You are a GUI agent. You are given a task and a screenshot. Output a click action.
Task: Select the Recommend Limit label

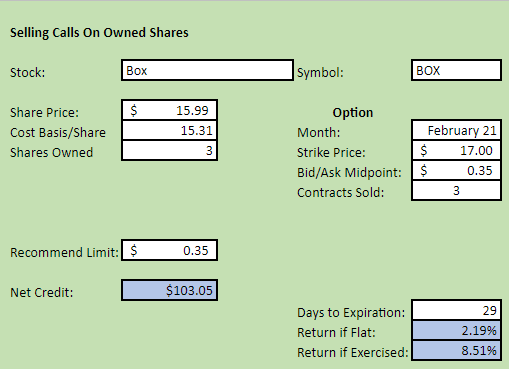[x=64, y=253]
